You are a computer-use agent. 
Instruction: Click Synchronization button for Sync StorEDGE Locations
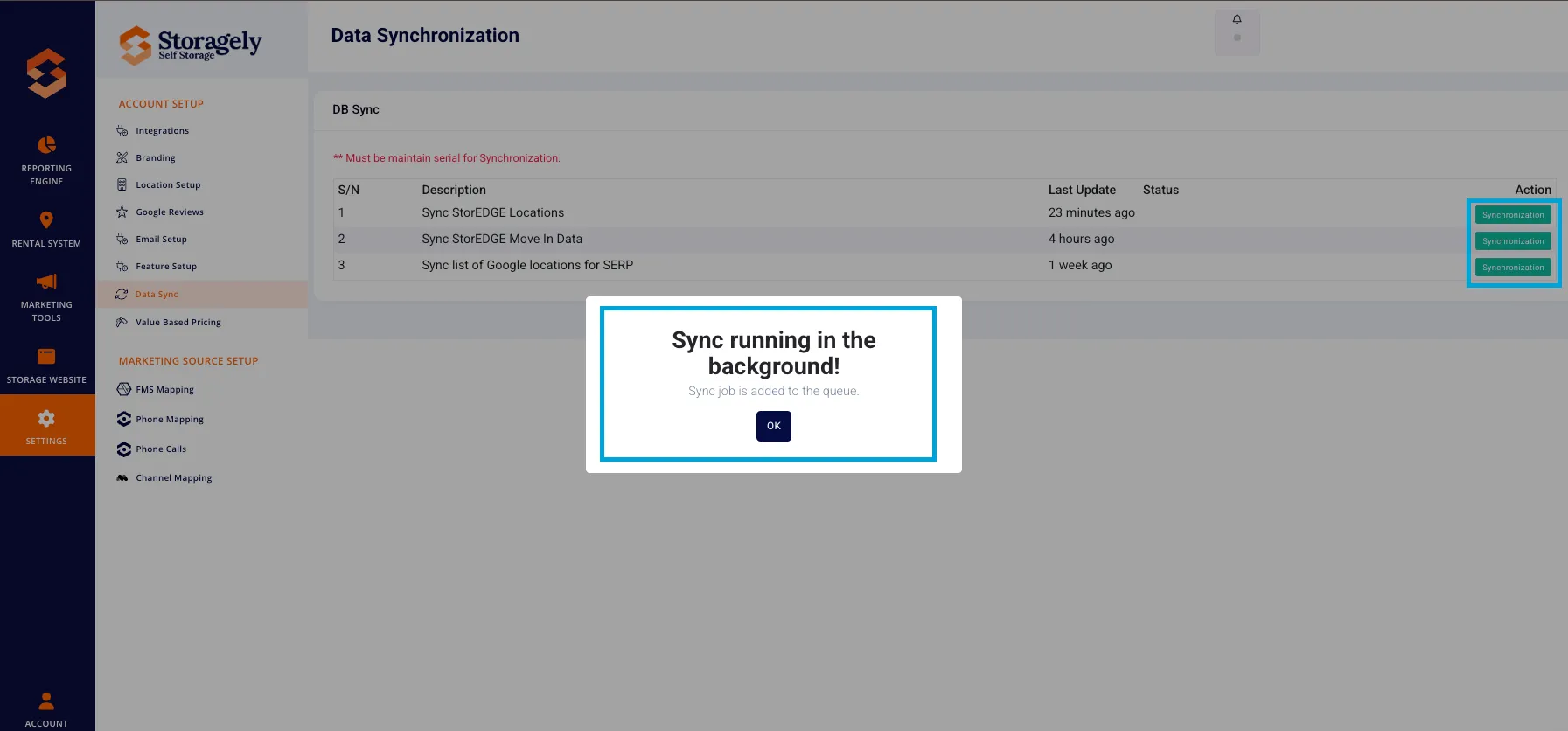[x=1513, y=215]
